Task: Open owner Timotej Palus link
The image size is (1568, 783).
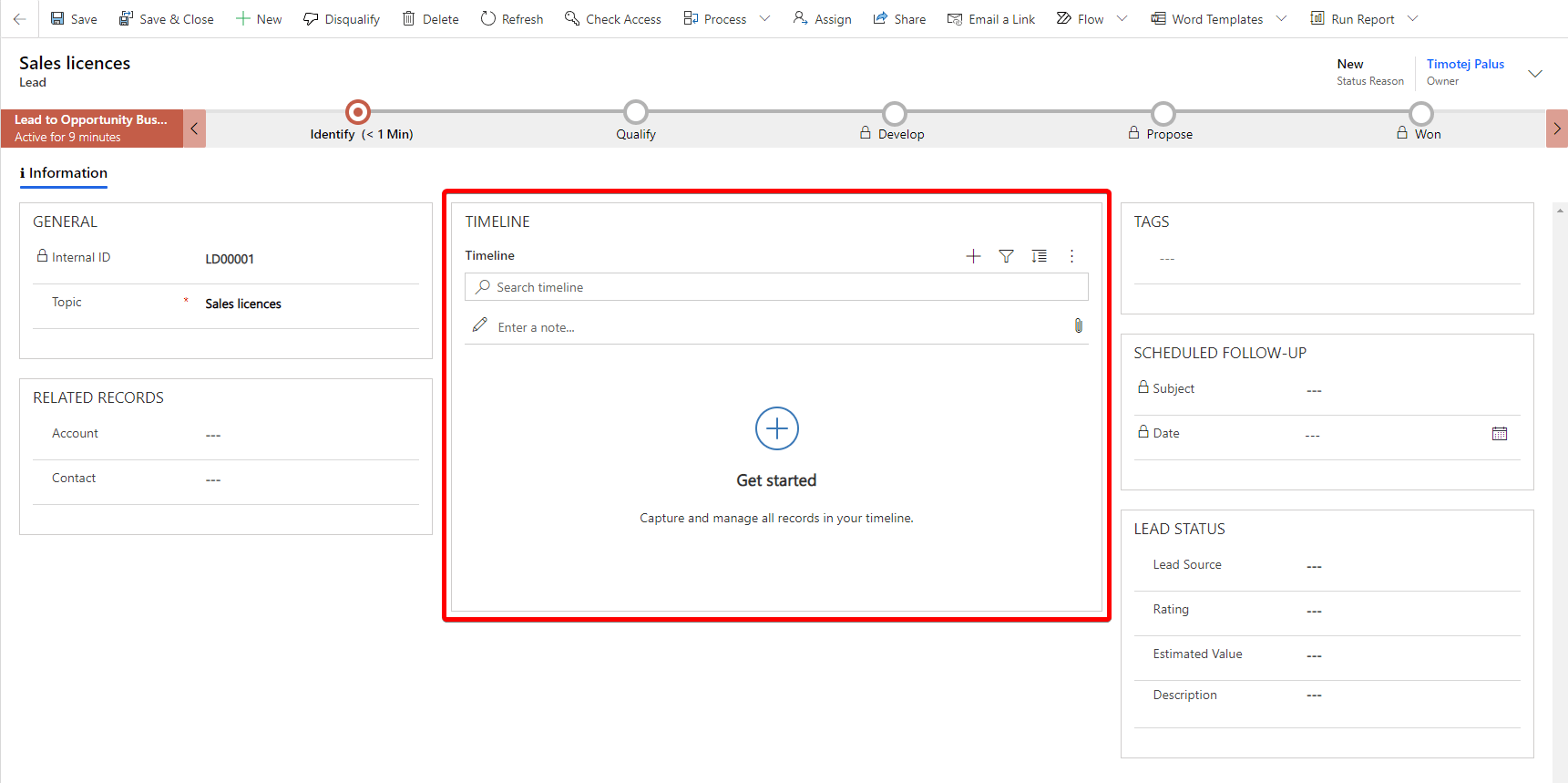Action: pyautogui.click(x=1465, y=64)
